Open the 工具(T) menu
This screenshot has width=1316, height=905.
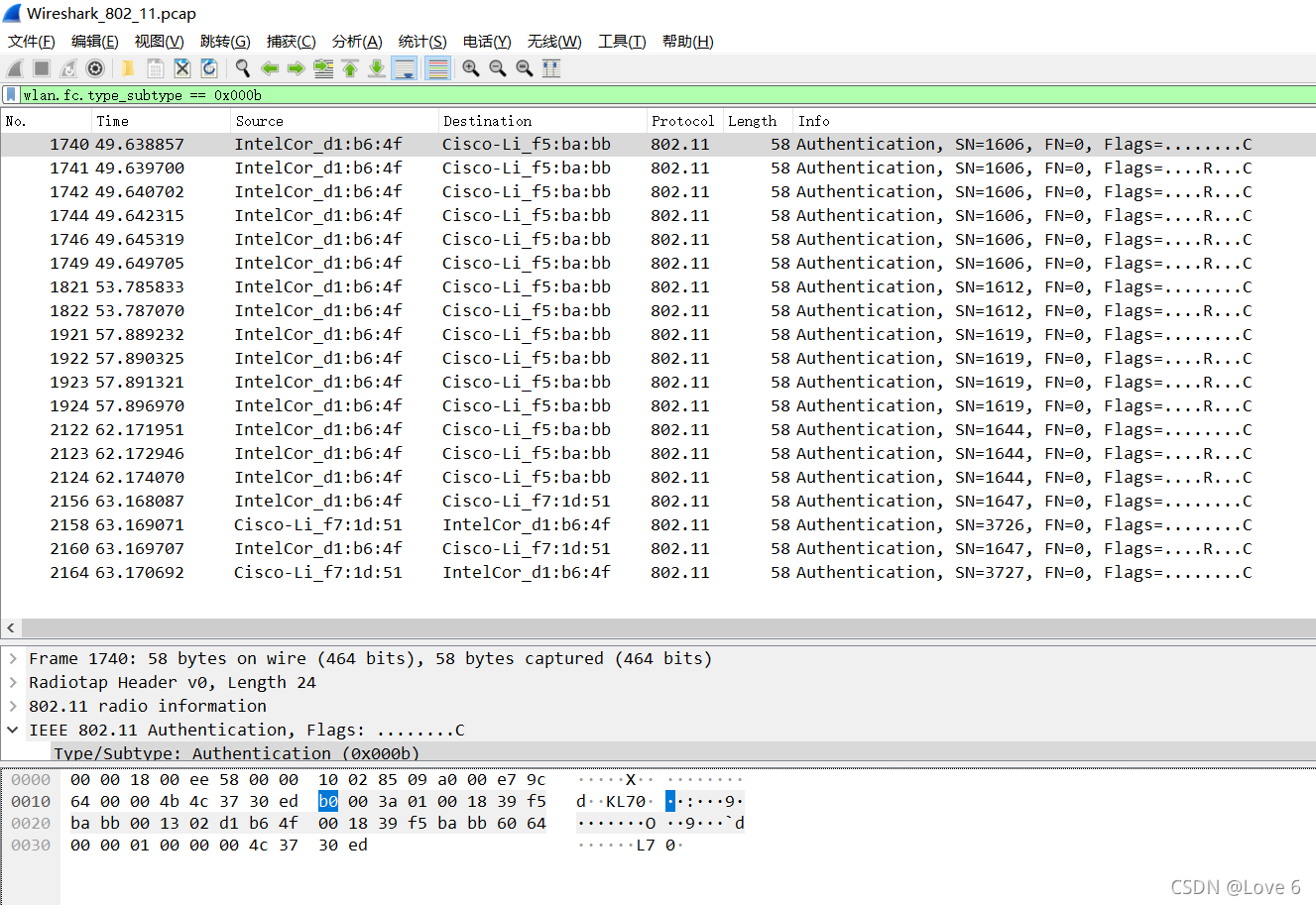[622, 42]
